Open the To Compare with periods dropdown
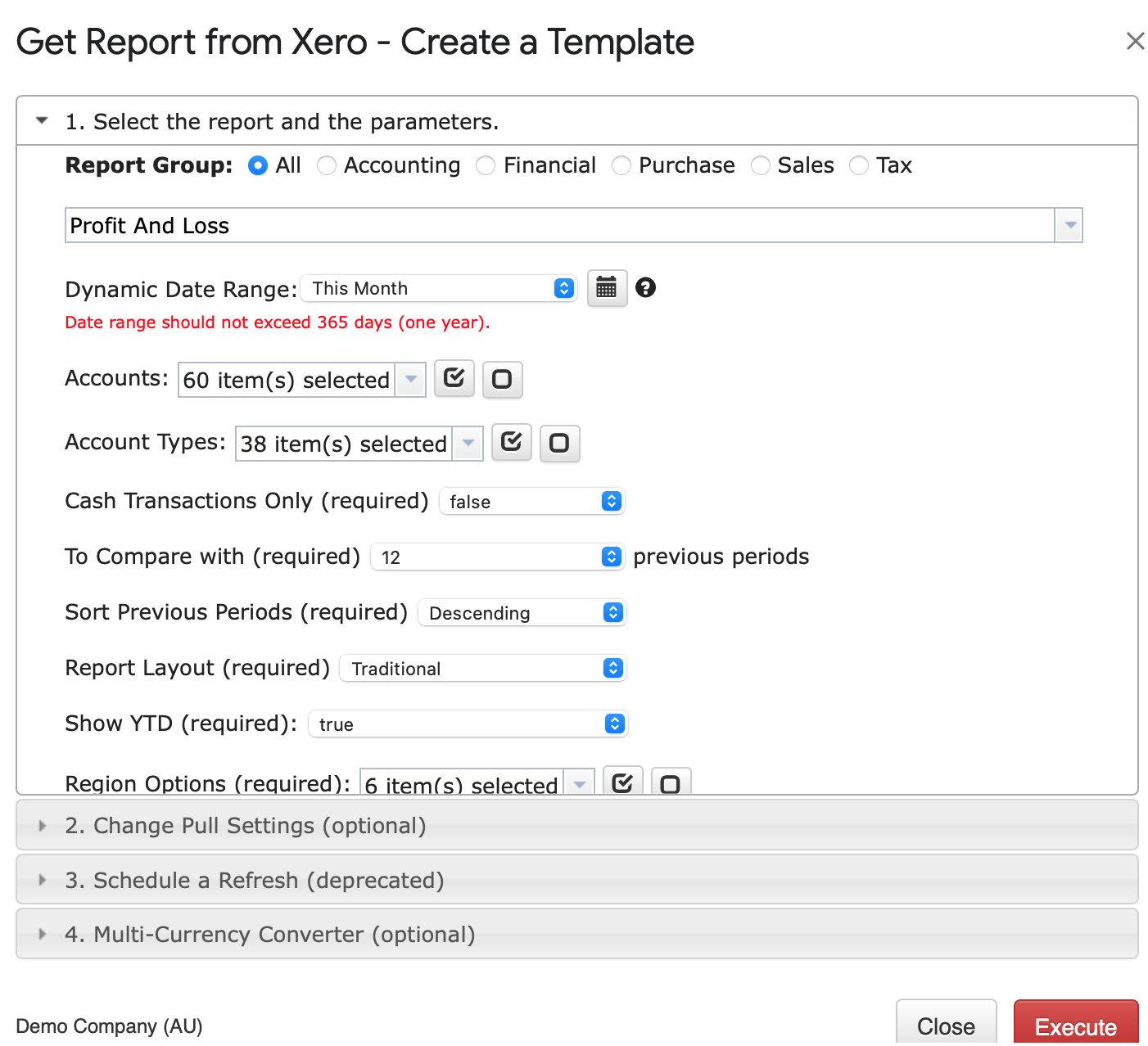 pyautogui.click(x=497, y=557)
